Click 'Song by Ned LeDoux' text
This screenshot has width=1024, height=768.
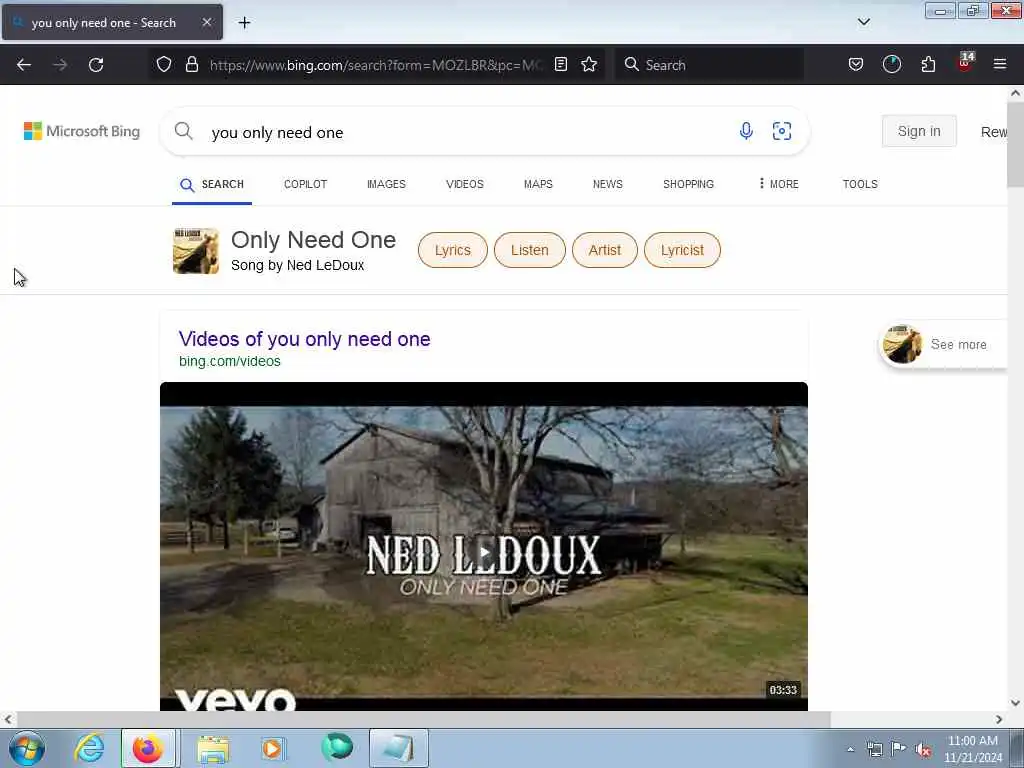pyautogui.click(x=298, y=265)
